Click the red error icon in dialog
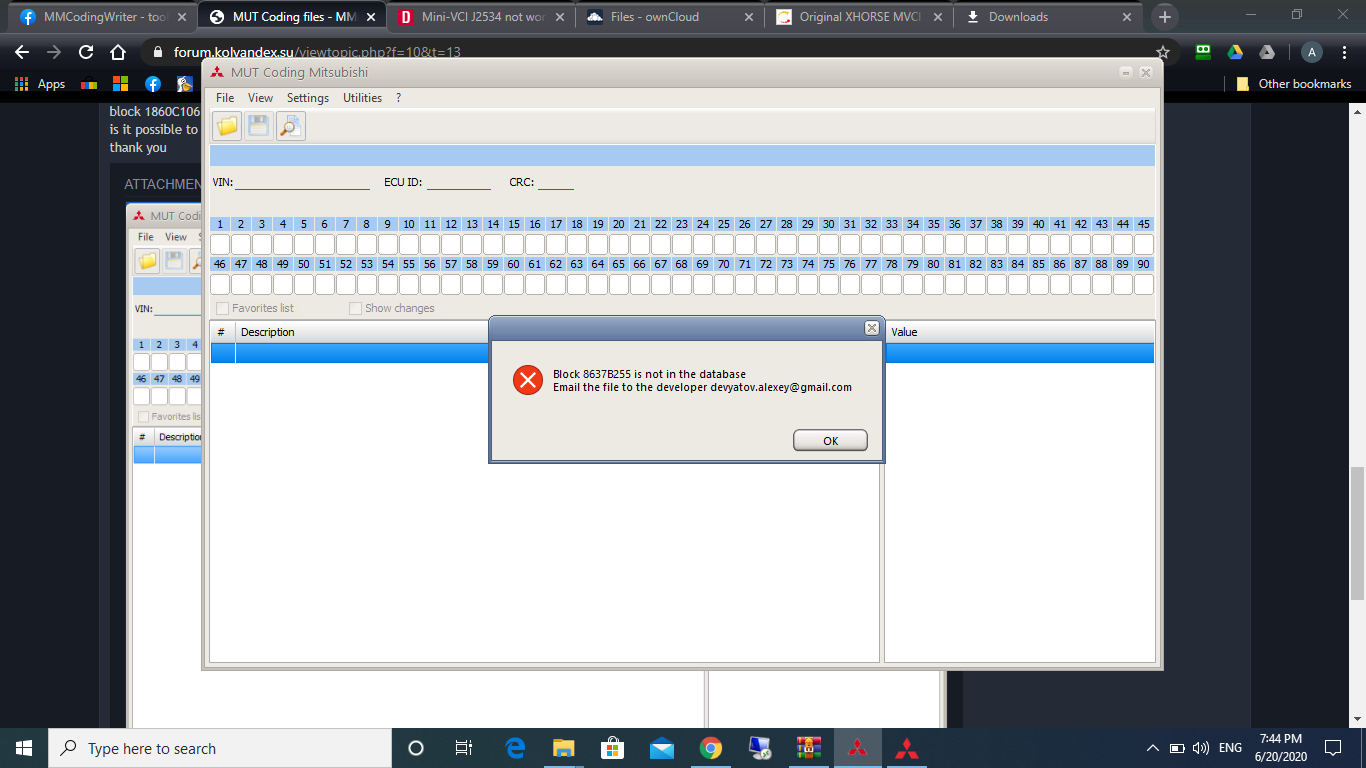 [x=527, y=380]
